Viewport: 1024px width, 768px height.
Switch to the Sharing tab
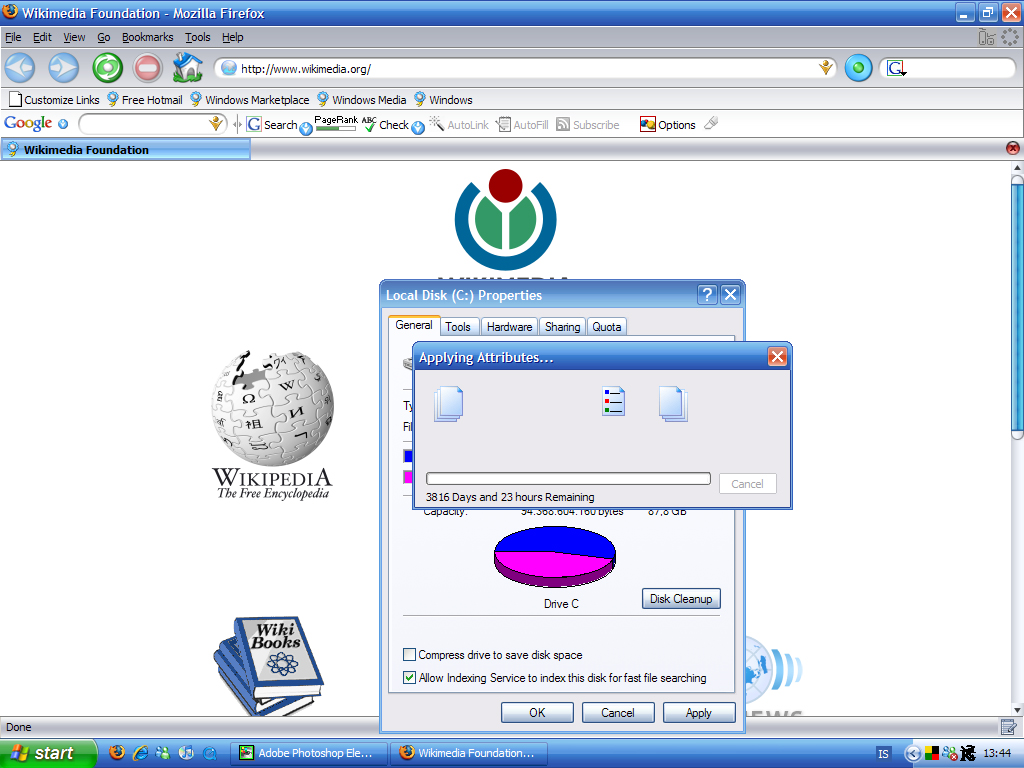click(562, 327)
